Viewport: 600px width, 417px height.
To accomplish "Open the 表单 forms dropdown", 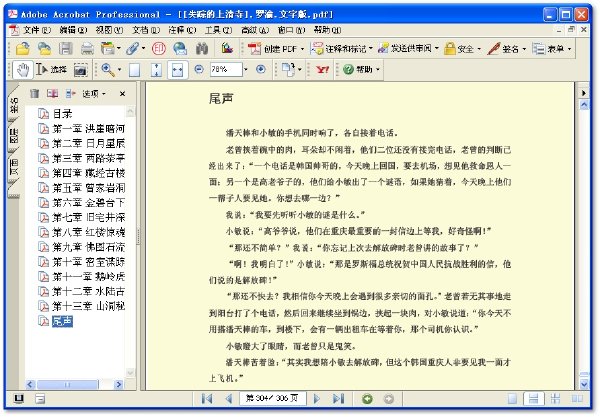I will pos(552,49).
